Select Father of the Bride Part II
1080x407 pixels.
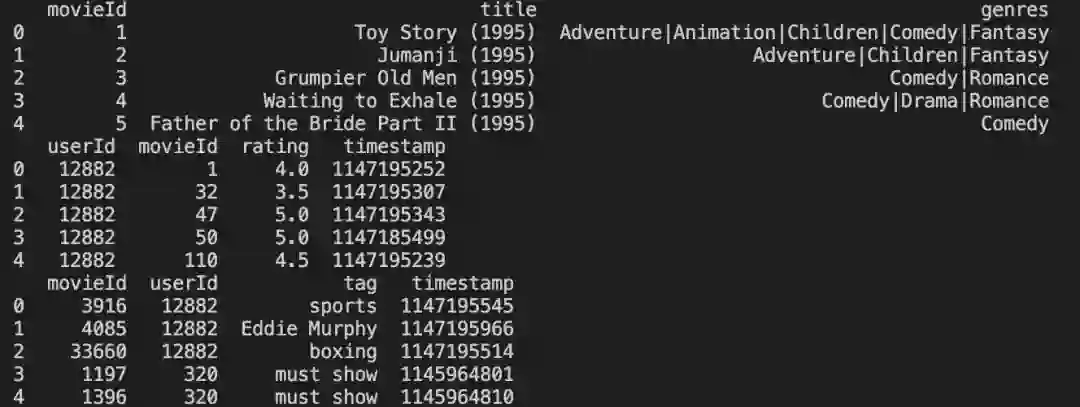tap(342, 124)
